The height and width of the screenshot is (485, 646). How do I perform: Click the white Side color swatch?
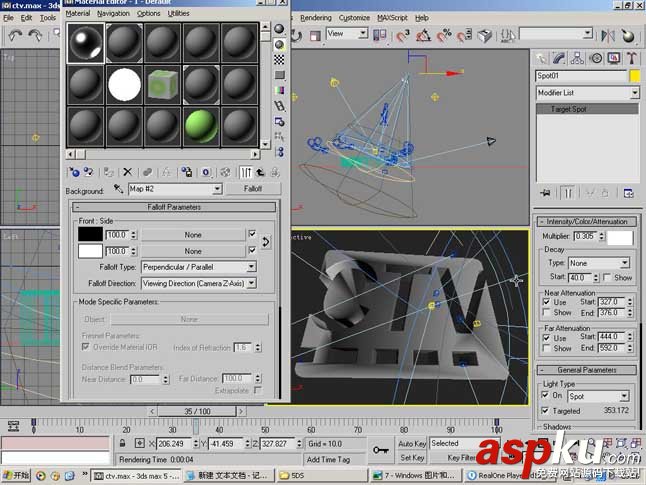pyautogui.click(x=90, y=251)
